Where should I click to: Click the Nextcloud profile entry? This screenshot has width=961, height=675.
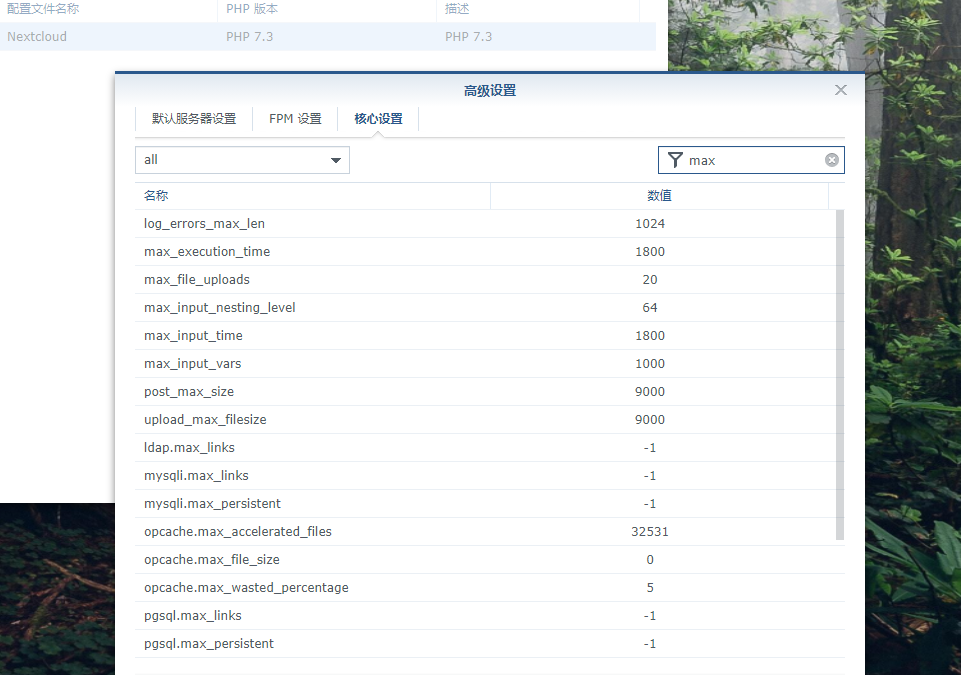pos(100,36)
